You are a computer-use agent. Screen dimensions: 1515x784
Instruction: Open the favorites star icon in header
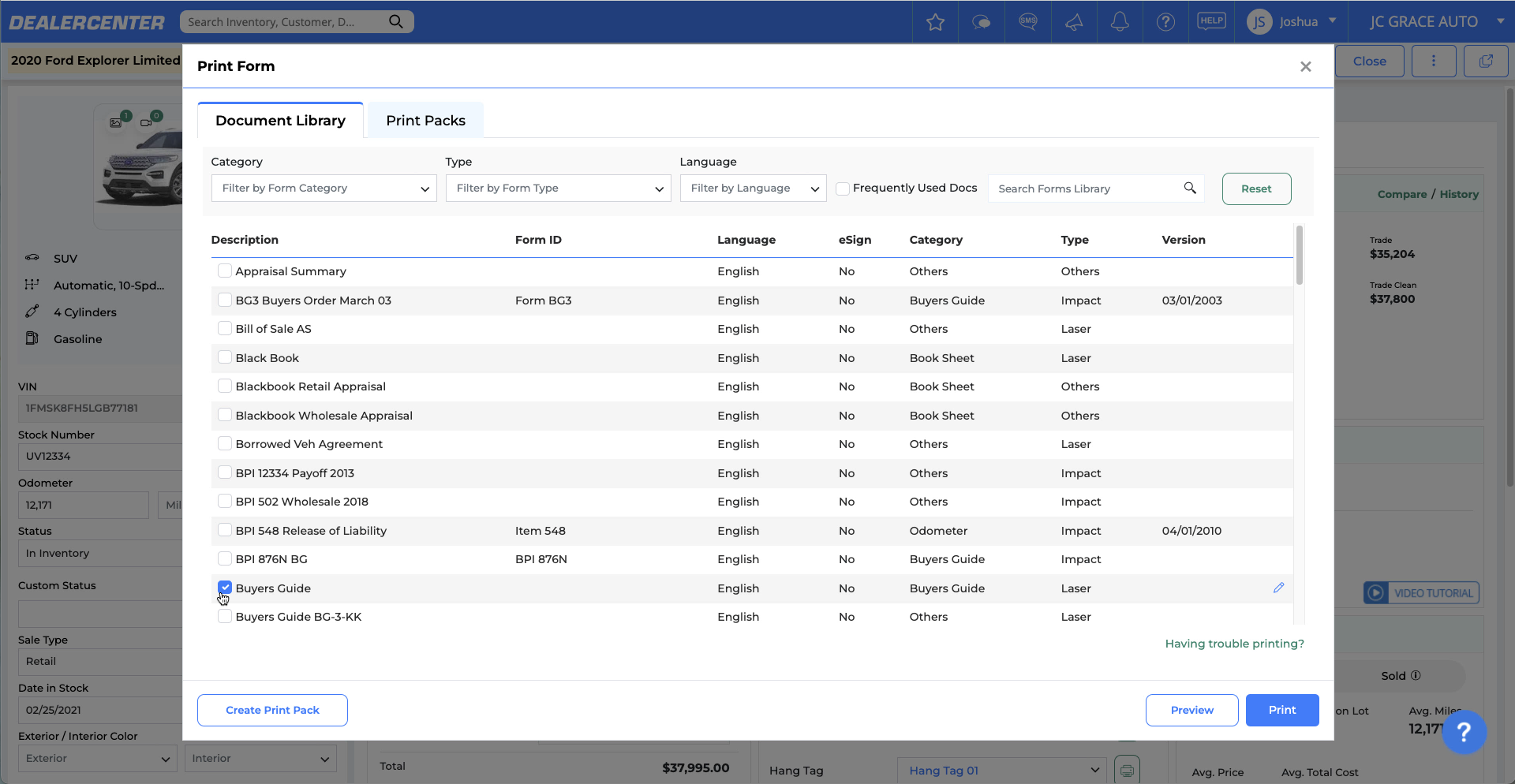click(x=935, y=22)
